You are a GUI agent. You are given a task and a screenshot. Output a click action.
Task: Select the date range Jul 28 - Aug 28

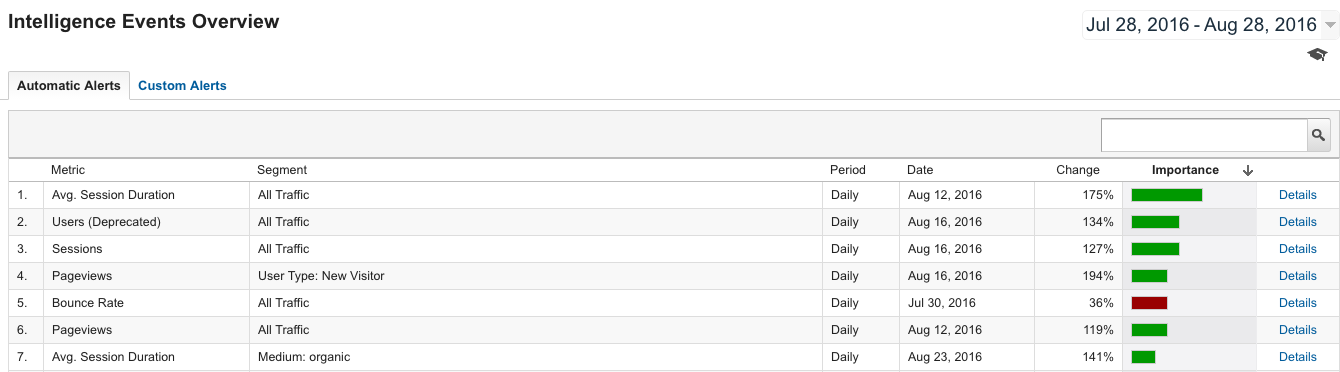1201,25
